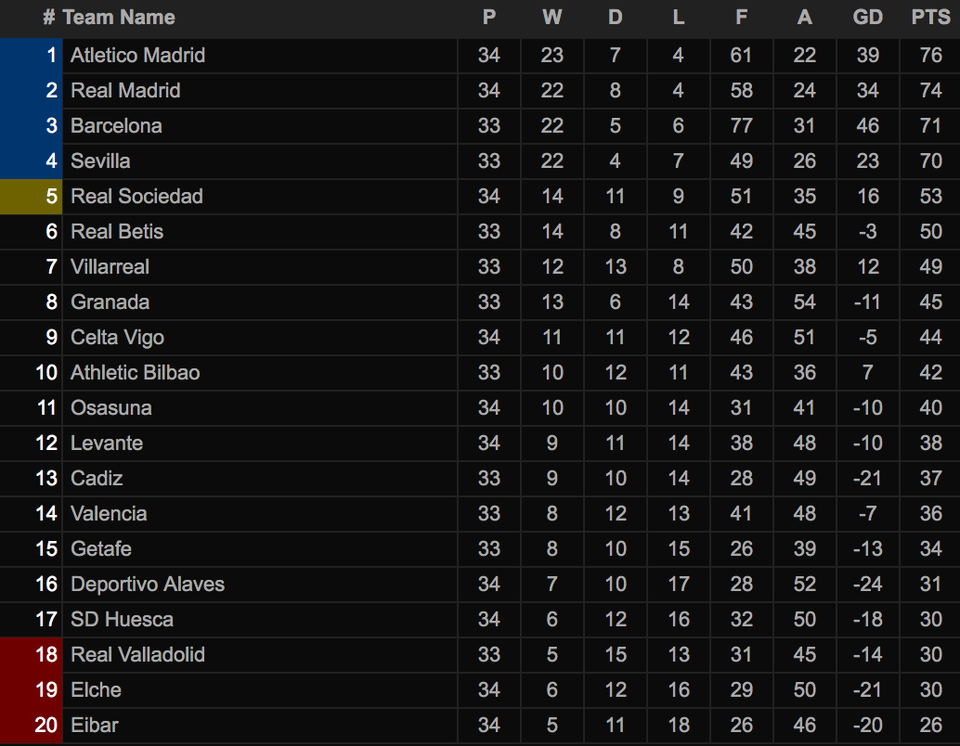The height and width of the screenshot is (746, 960).
Task: Click the Athletic Bilbao team name
Action: (135, 373)
